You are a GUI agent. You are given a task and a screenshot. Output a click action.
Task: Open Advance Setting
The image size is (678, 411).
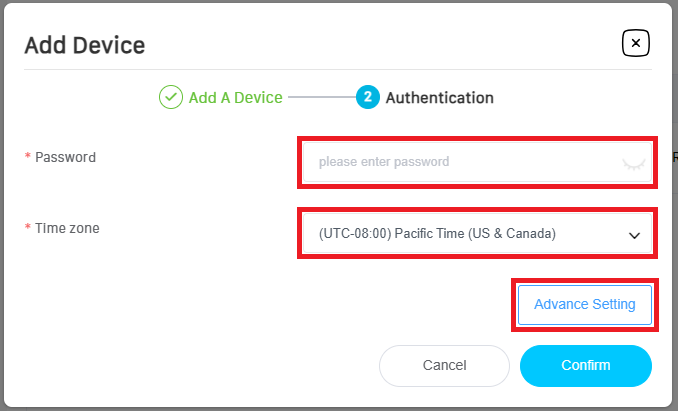[x=584, y=304]
